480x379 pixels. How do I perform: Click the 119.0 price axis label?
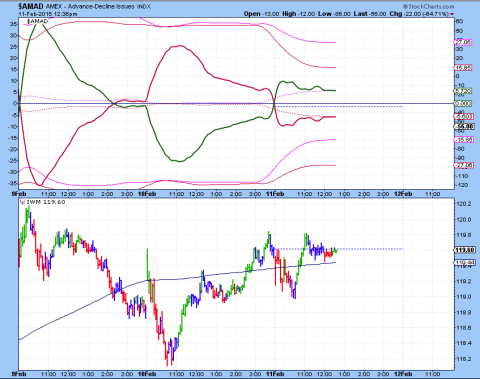(464, 297)
